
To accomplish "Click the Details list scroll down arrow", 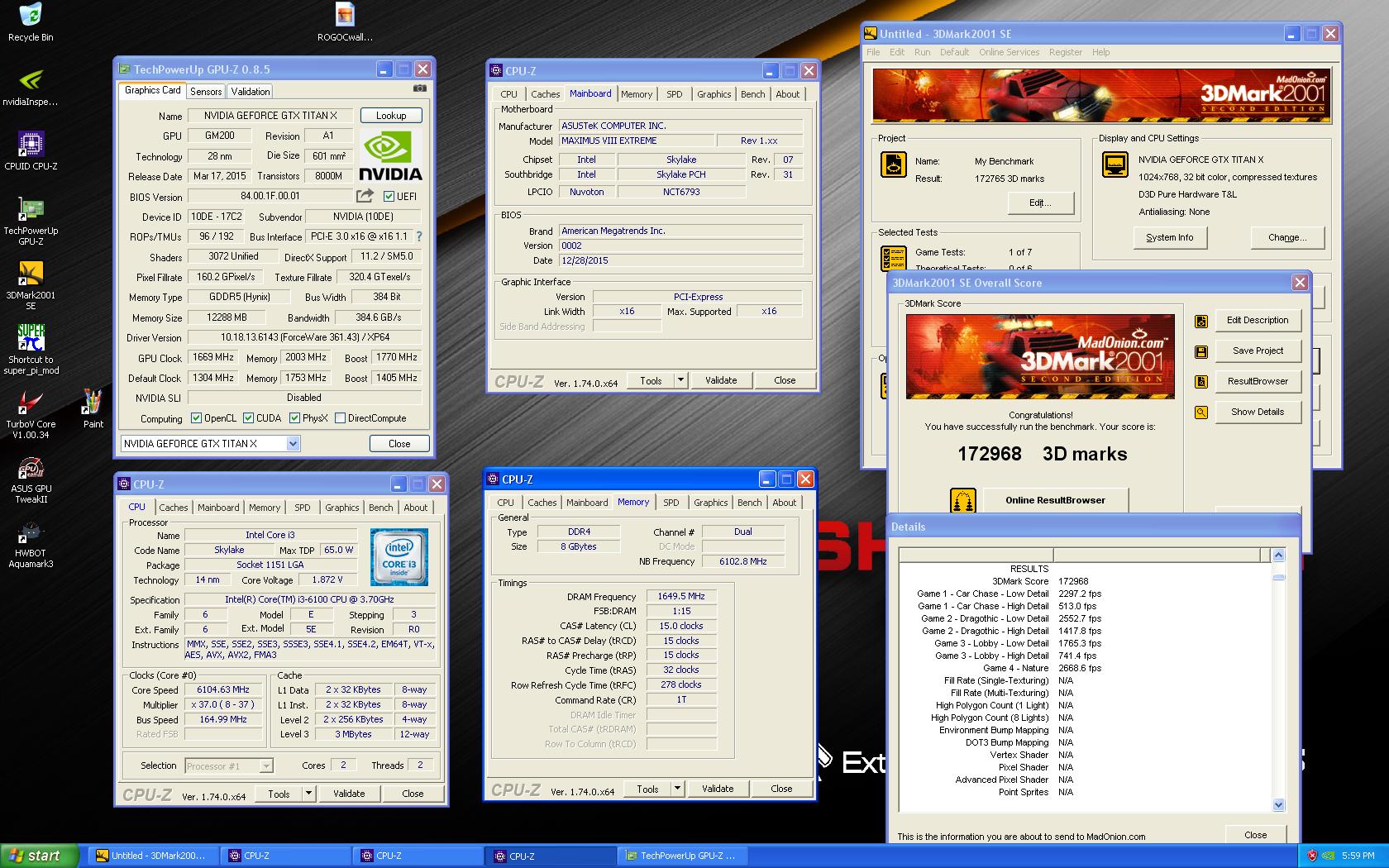I will (x=1278, y=804).
